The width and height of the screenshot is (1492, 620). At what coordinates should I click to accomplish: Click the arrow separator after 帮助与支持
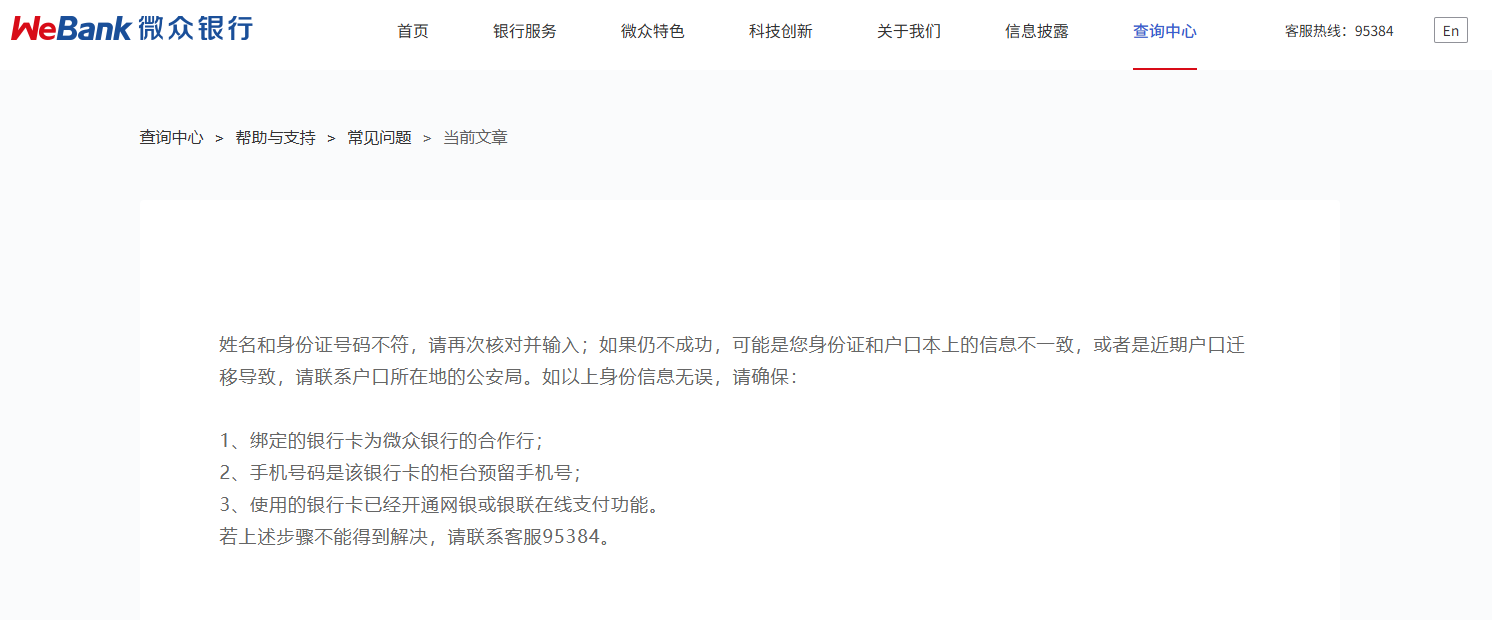[x=331, y=138]
